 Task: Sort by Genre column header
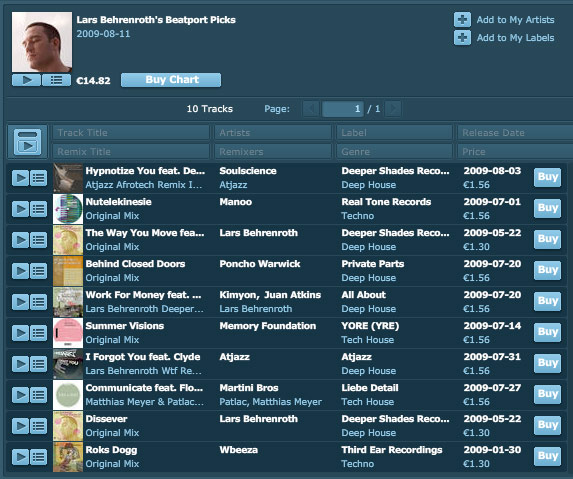pos(395,151)
